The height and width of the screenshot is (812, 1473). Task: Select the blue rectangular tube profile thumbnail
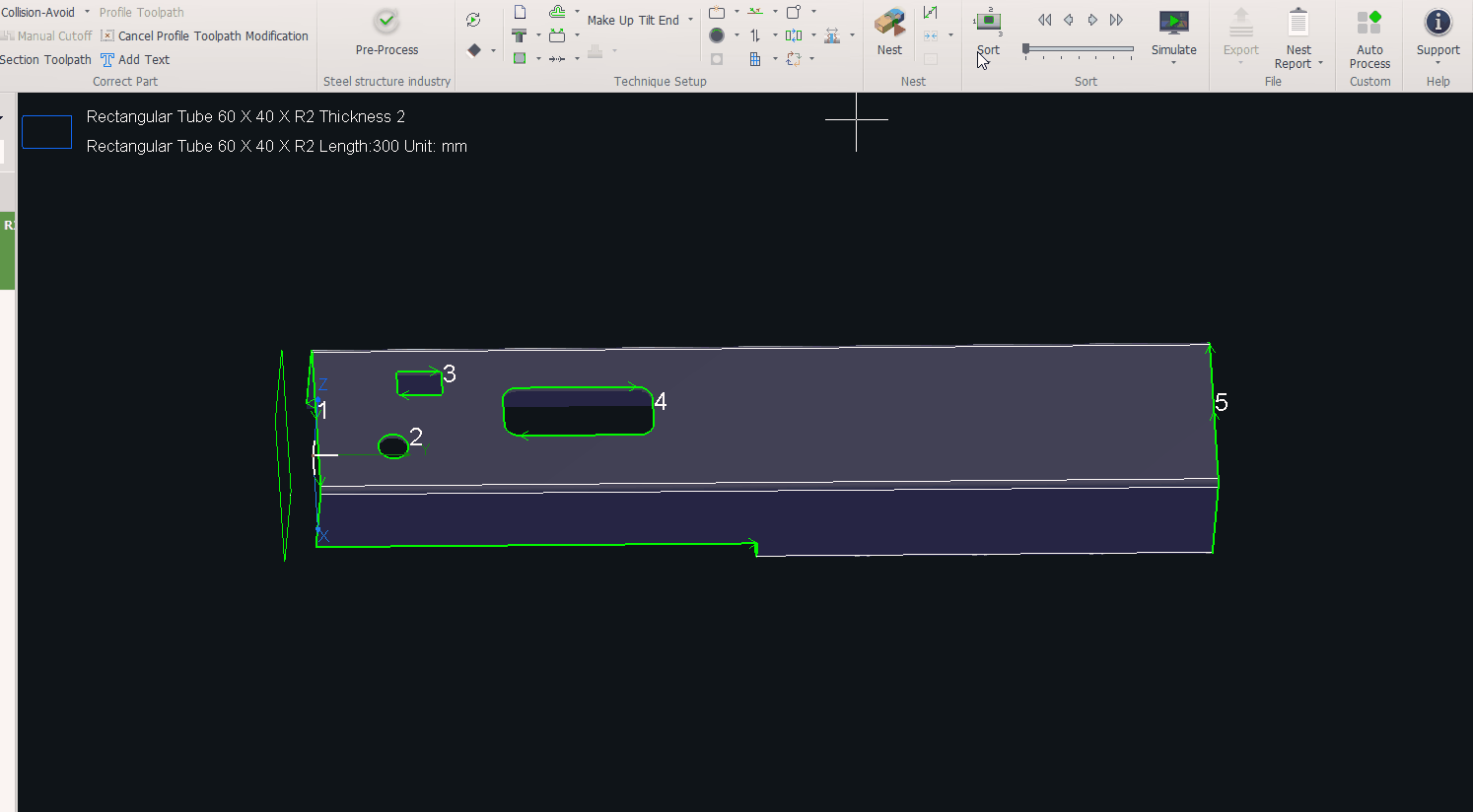click(46, 132)
